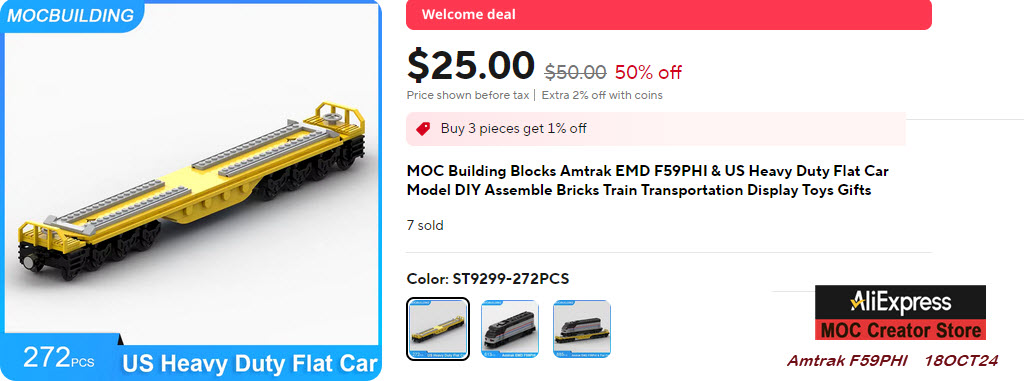Screen dimensions: 1024x381
Task: Click the AliExpress logo
Action: pyautogui.click(x=901, y=303)
